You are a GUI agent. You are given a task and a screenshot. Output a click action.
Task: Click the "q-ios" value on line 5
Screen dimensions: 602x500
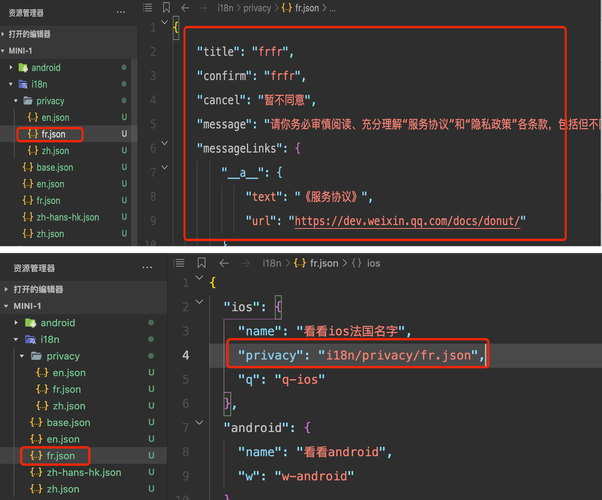click(x=300, y=379)
